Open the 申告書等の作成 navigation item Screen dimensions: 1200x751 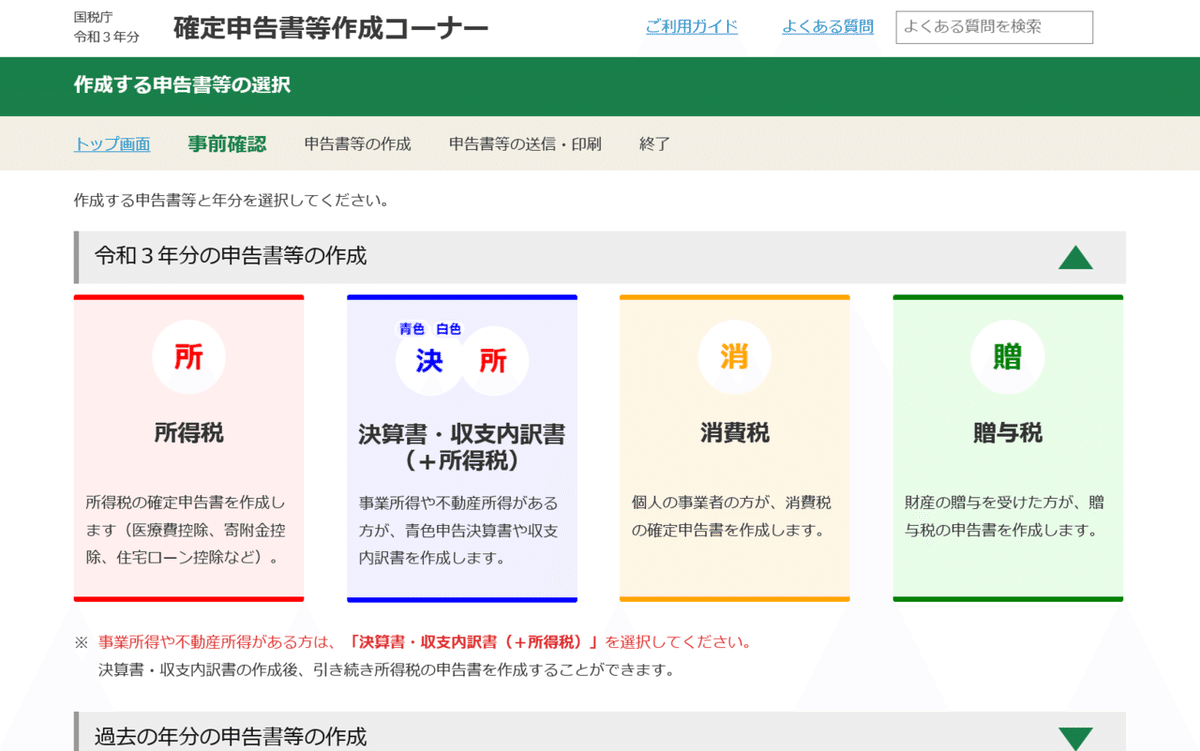(358, 143)
